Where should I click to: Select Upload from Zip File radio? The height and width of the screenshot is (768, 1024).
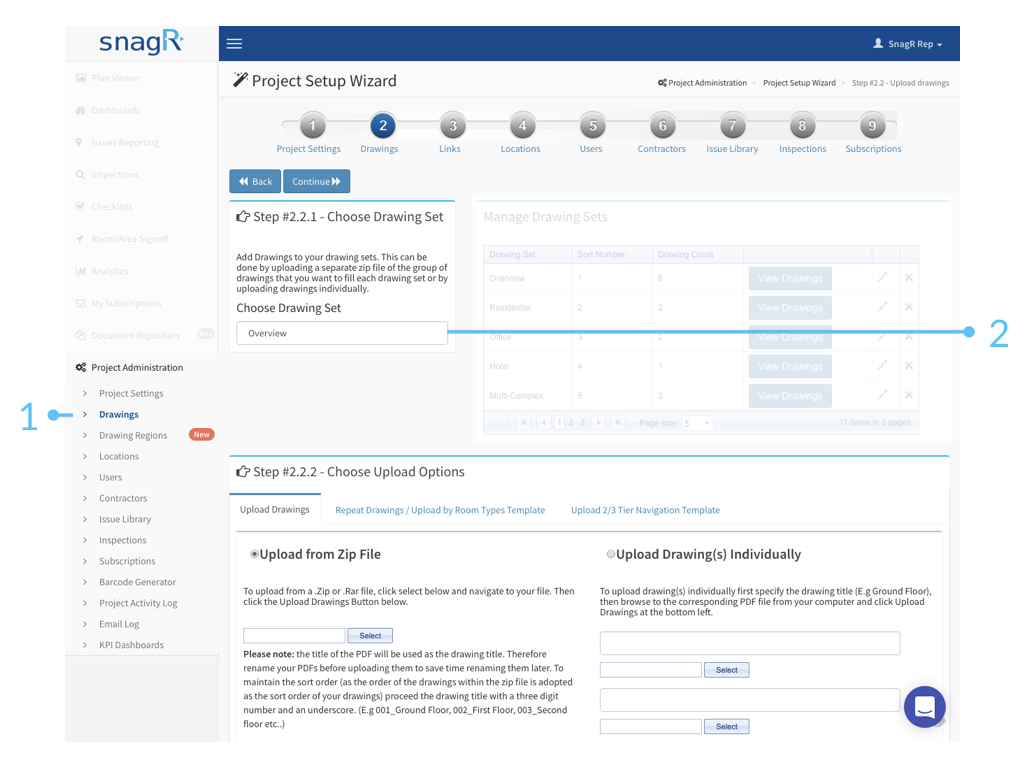[x=255, y=554]
